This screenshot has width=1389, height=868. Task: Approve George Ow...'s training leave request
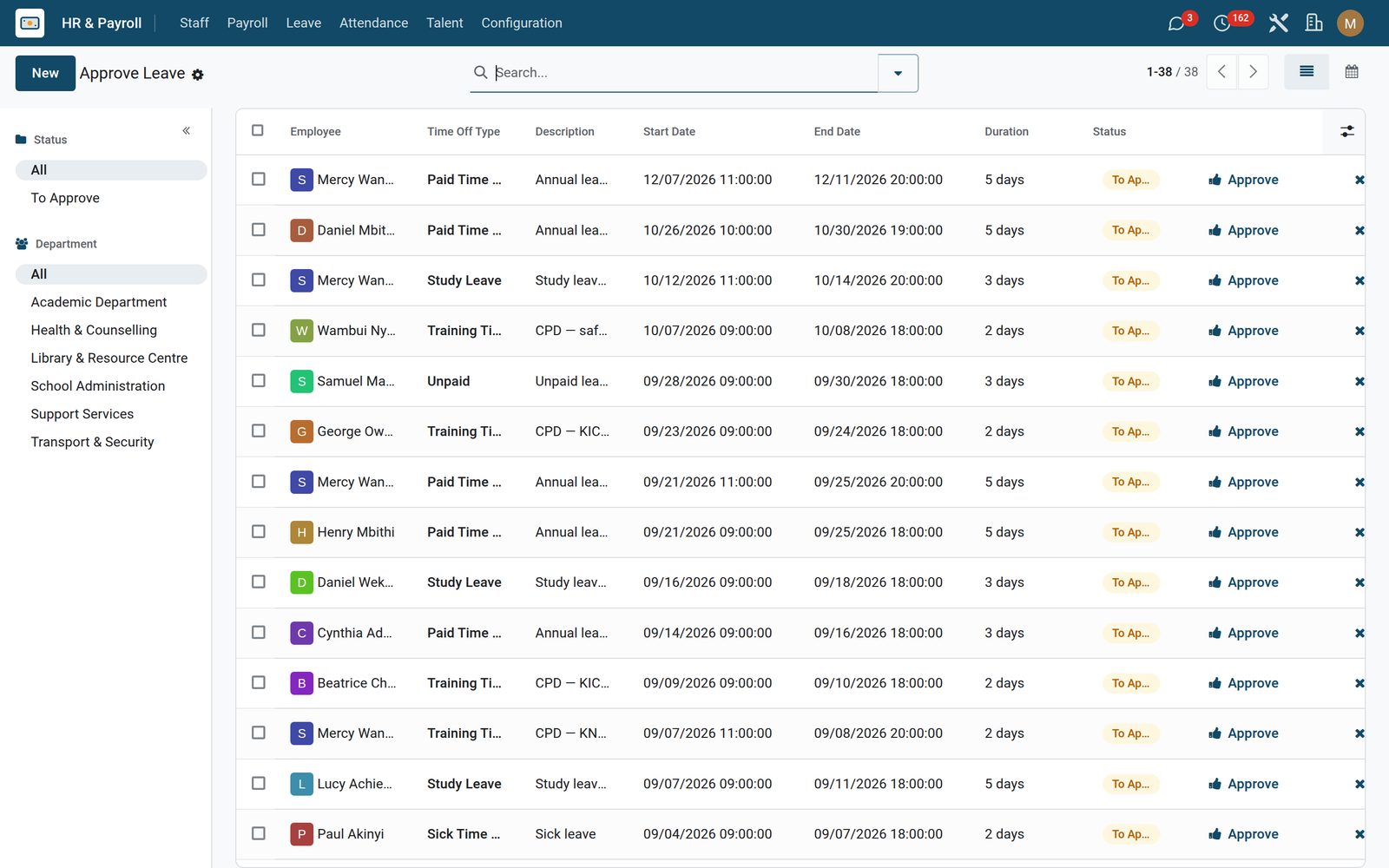(x=1243, y=431)
